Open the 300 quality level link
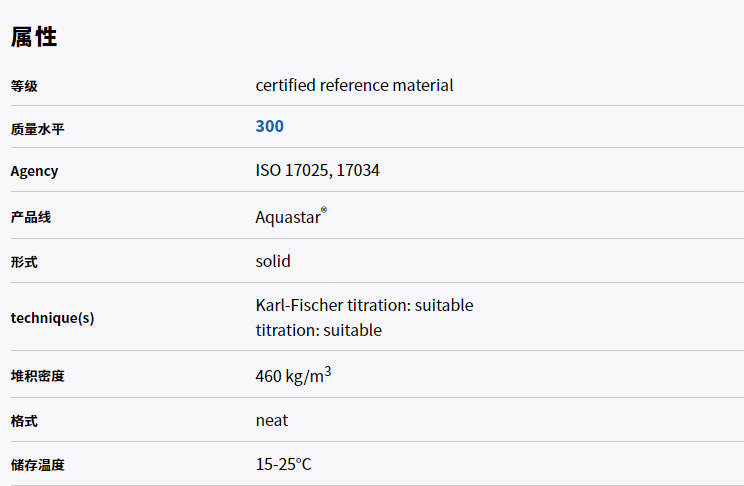Viewport: 744px width, 486px height. tap(269, 126)
